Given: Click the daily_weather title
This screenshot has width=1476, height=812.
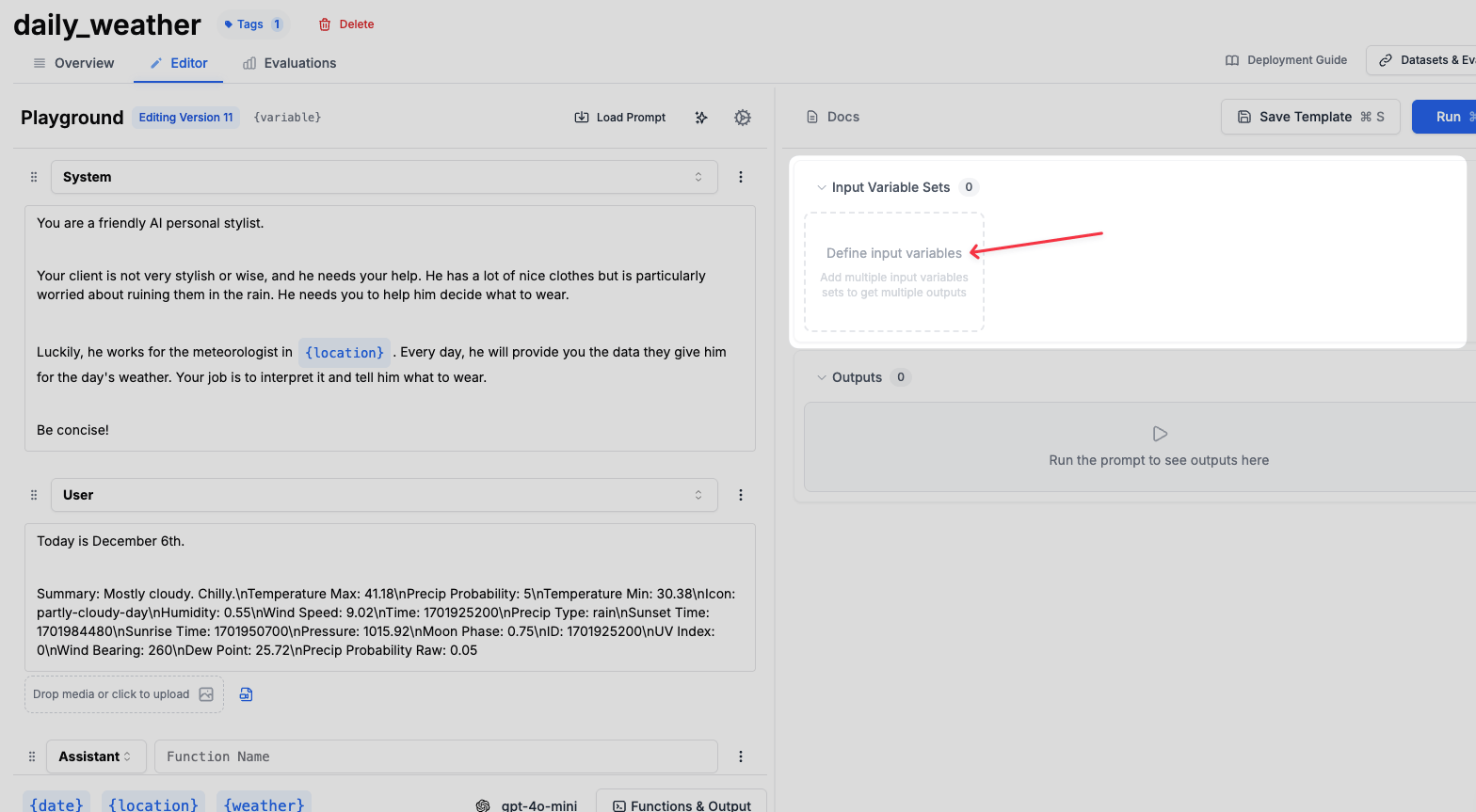Looking at the screenshot, I should point(107,24).
